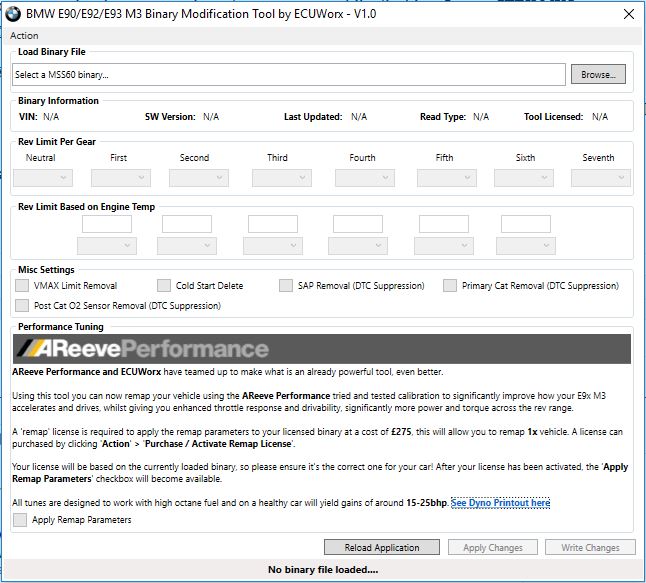Click the '15-25bhp' gains text
The image size is (646, 583).
click(426, 503)
